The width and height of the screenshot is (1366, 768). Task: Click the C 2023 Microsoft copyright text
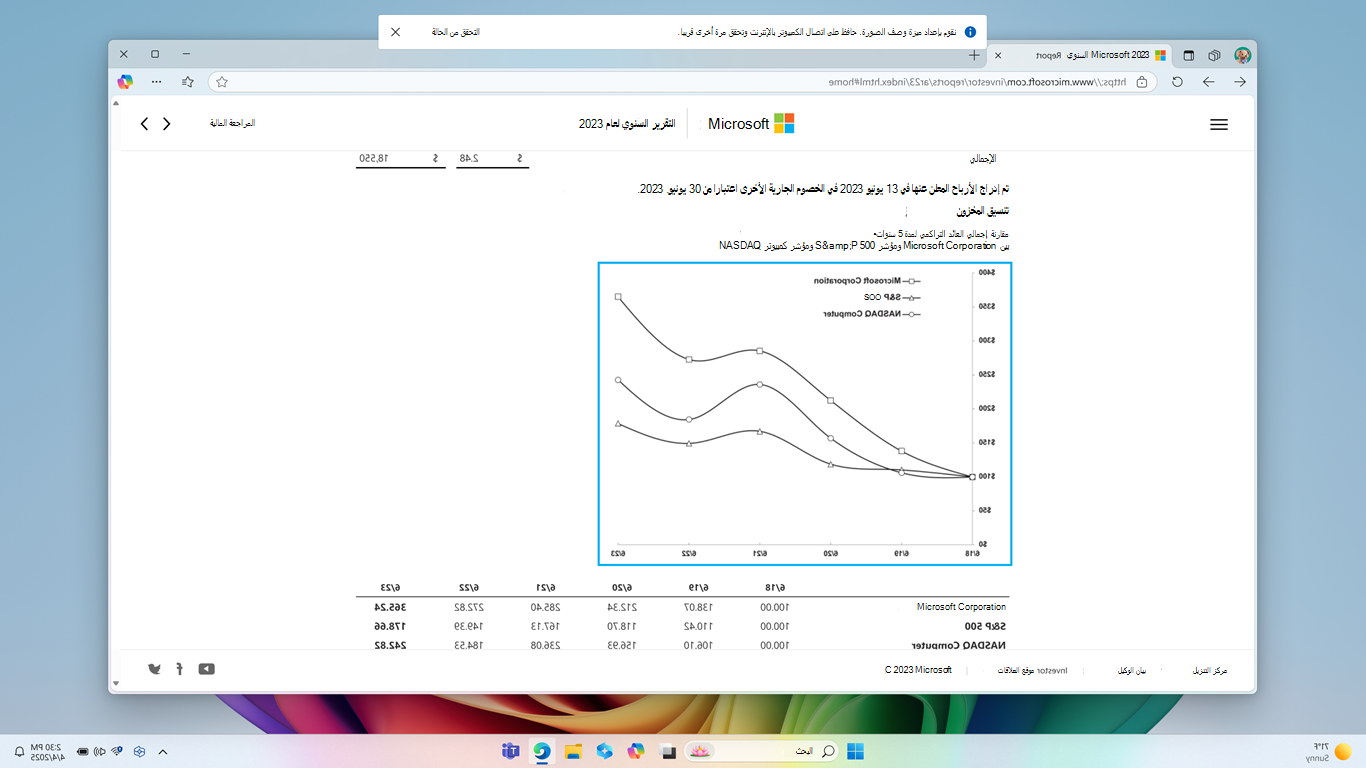tap(918, 670)
